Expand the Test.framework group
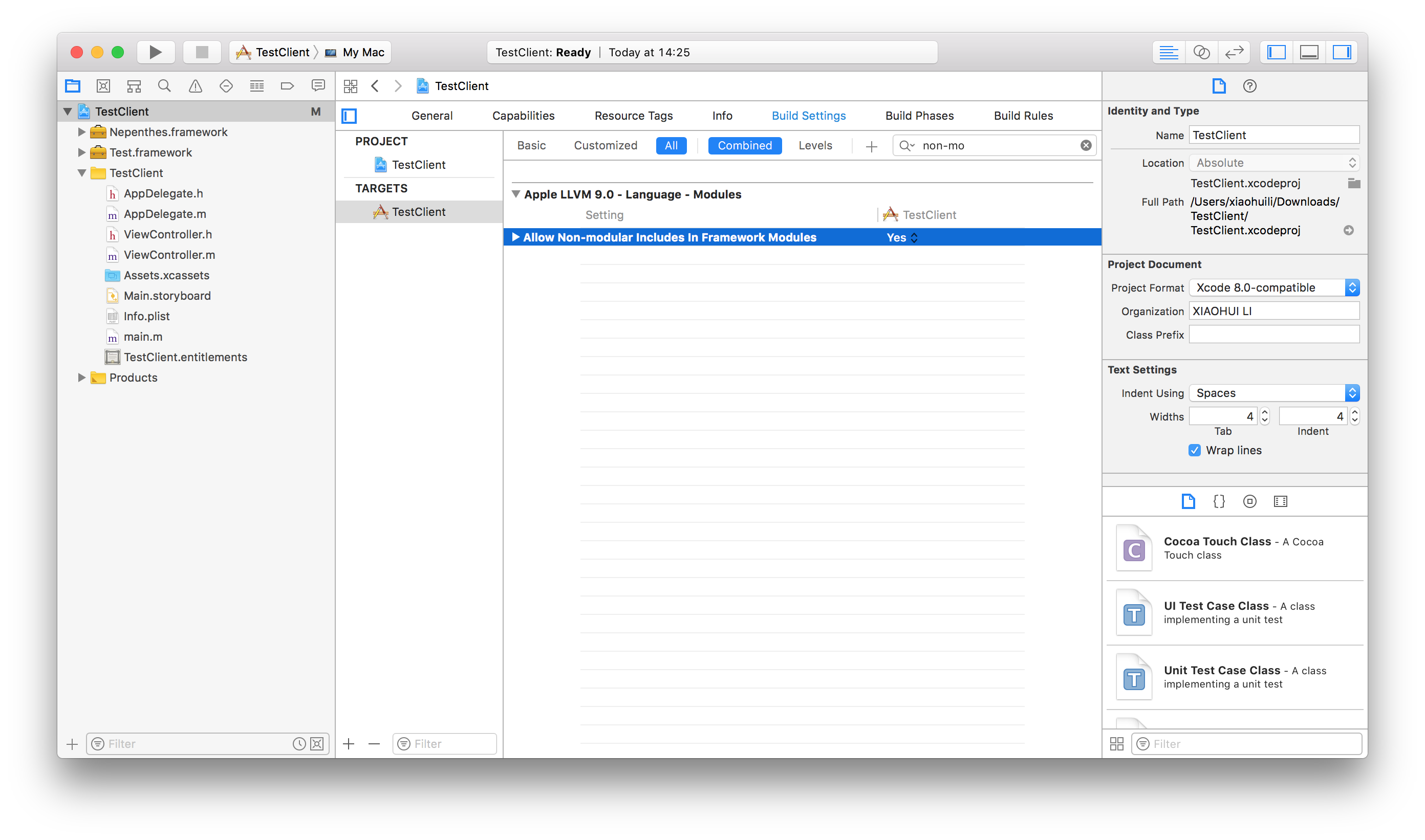The height and width of the screenshot is (840, 1425). 81,152
